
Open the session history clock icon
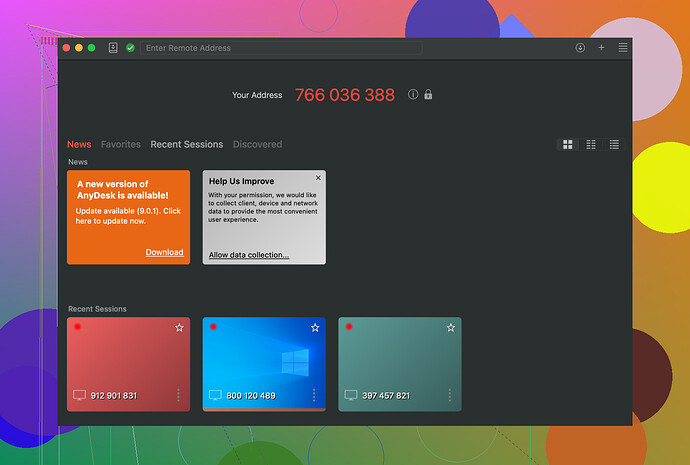pyautogui.click(x=580, y=48)
